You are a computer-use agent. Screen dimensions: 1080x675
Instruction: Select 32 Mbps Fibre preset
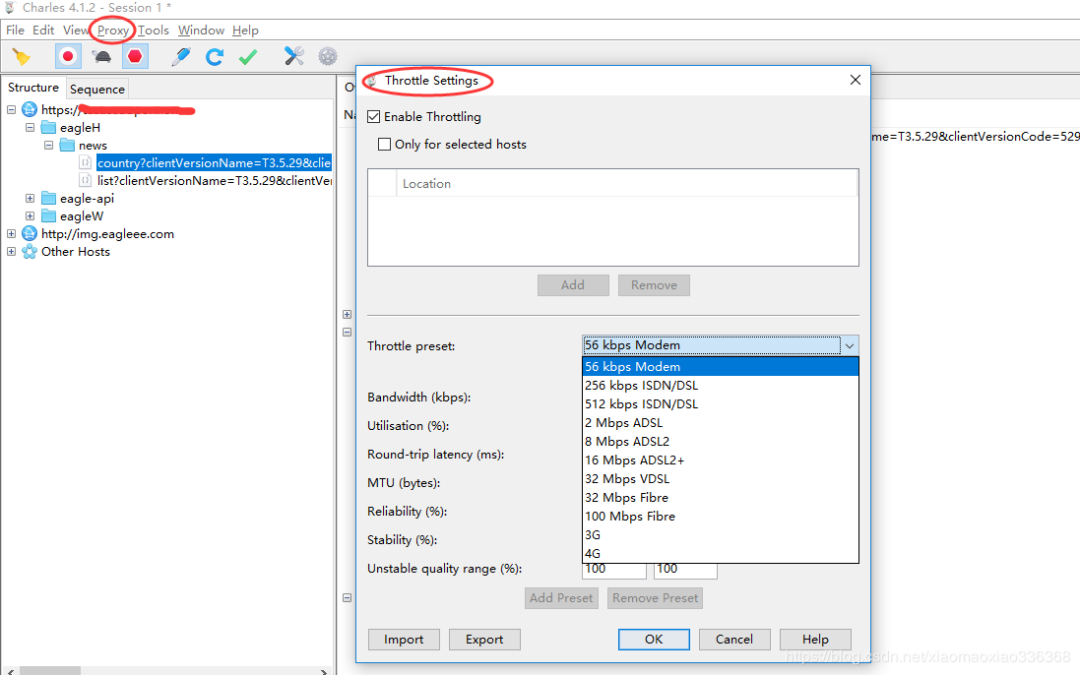click(x=720, y=497)
